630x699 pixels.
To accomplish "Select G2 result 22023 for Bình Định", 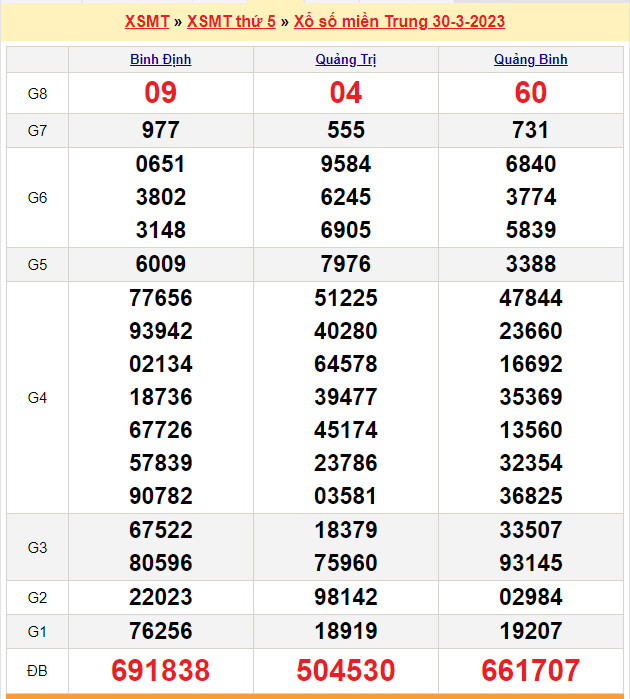I will (x=160, y=597).
